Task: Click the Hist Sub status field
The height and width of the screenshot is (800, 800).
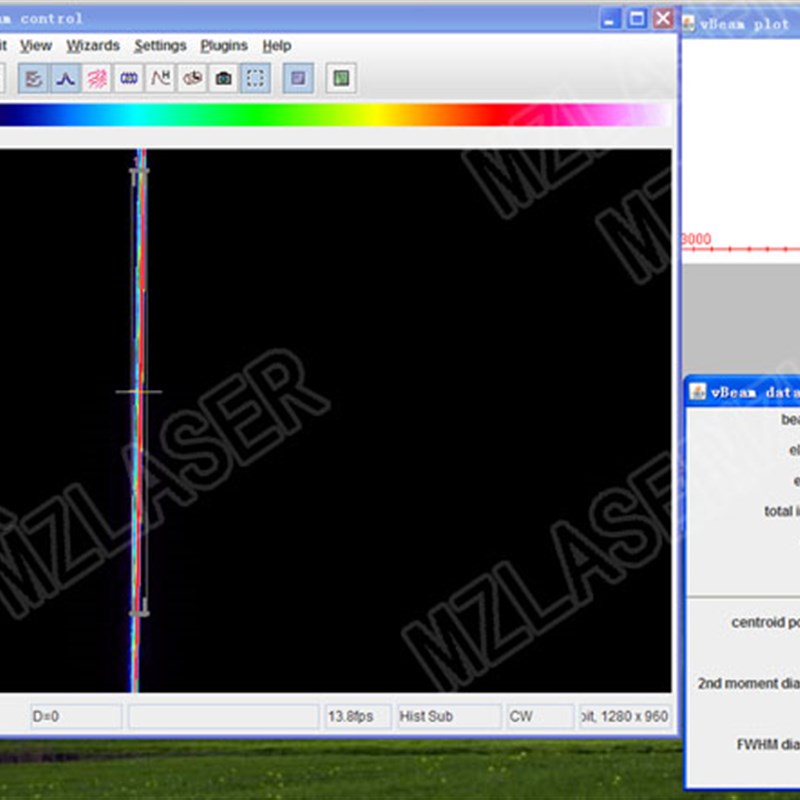Action: coord(449,717)
